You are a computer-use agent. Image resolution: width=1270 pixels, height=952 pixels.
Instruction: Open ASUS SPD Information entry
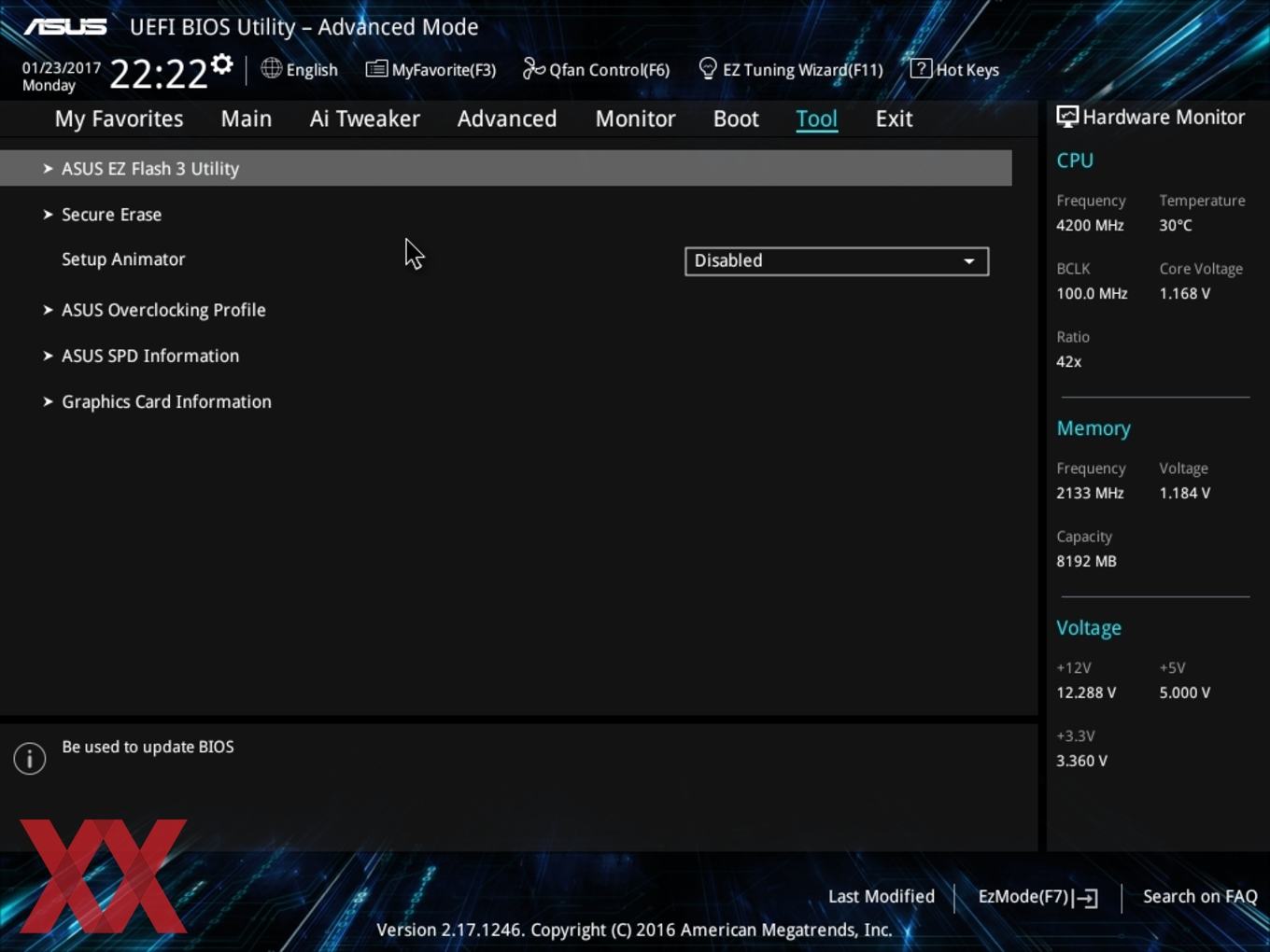coord(150,356)
